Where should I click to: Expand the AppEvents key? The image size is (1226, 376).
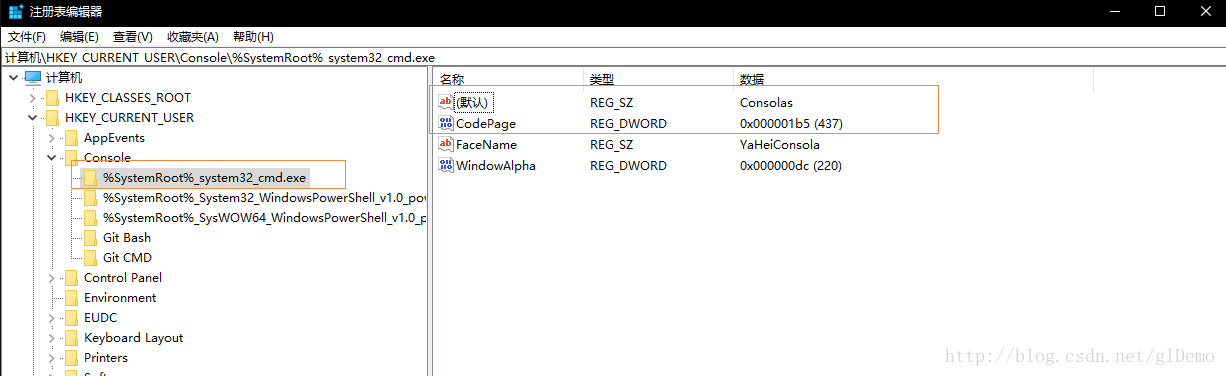click(51, 138)
